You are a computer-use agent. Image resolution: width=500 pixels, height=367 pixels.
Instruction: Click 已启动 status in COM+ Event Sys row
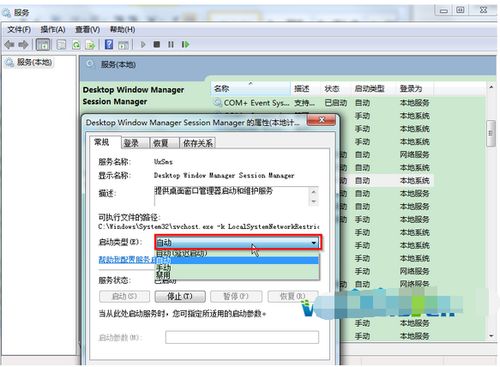336,103
